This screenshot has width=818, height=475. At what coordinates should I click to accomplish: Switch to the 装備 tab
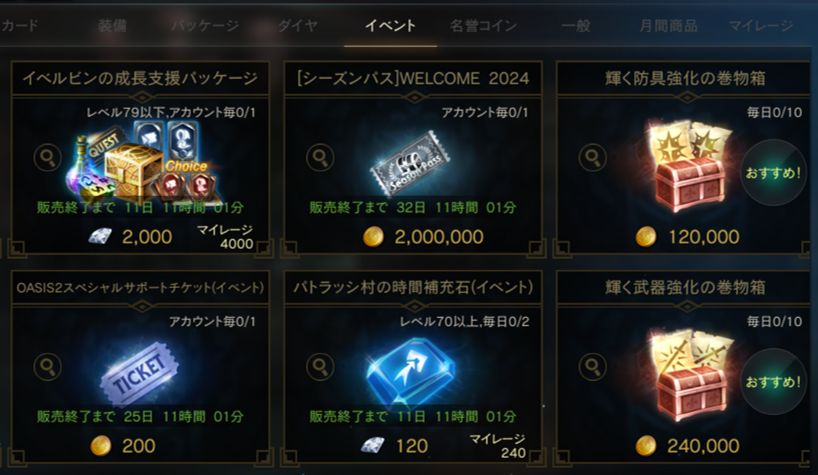[x=112, y=26]
